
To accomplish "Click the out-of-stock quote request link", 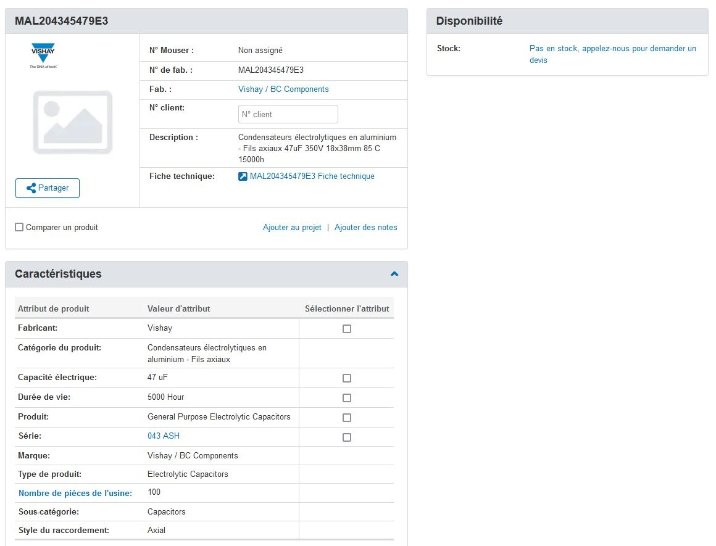I will point(612,54).
